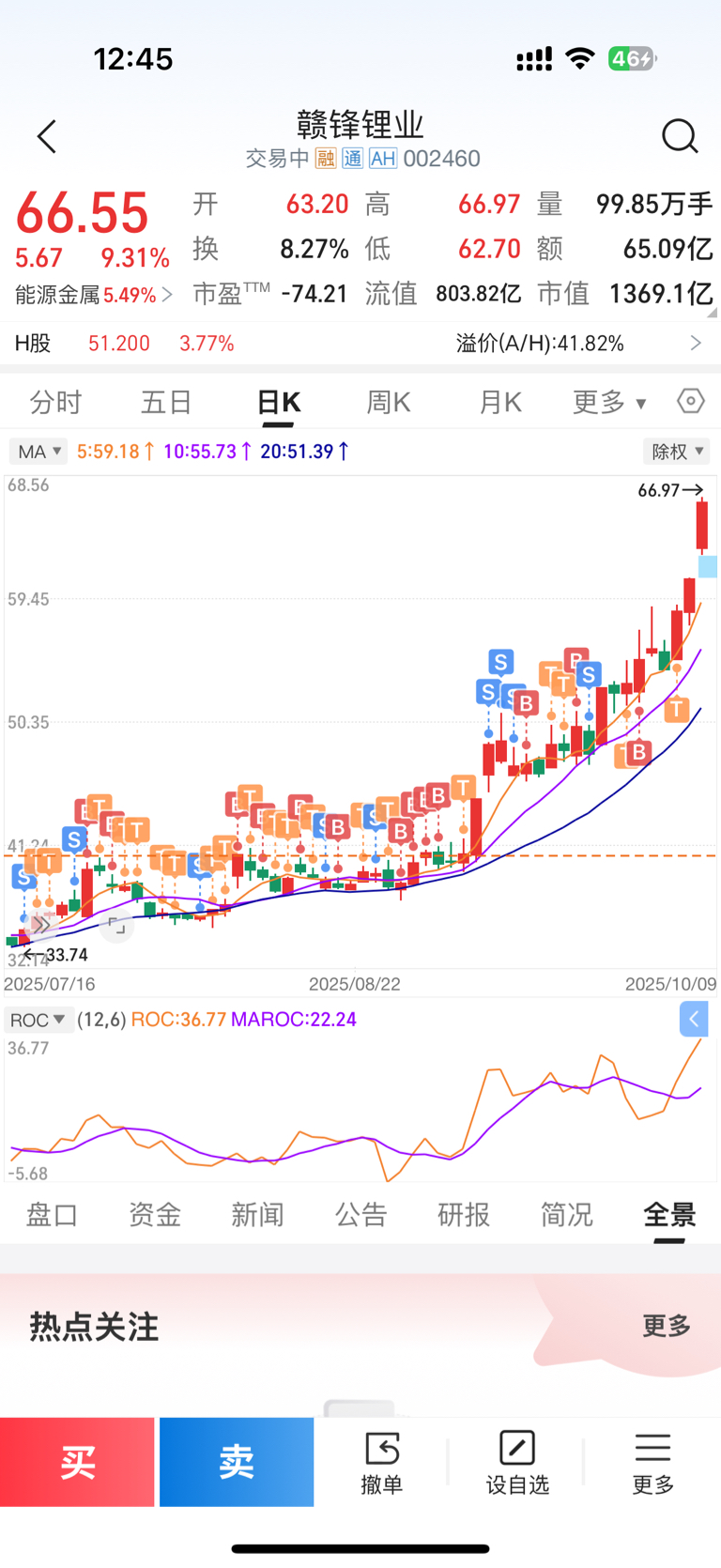Tap 更多 in 热点关注 section
721x1568 pixels.
coord(667,1326)
